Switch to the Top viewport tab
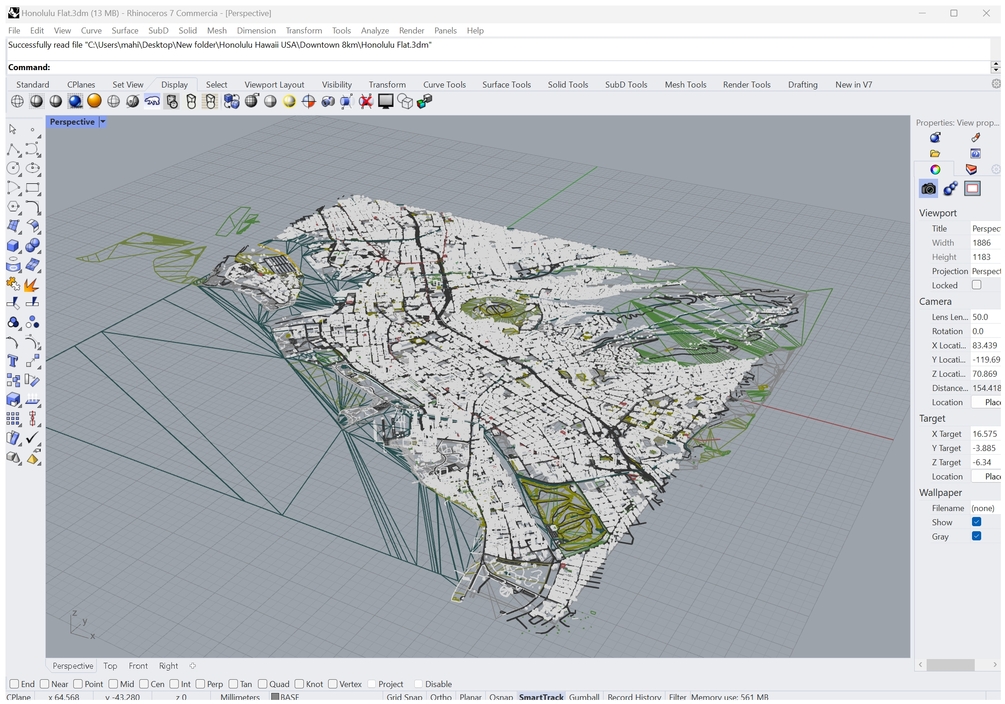This screenshot has height=704, width=1005. pos(110,666)
